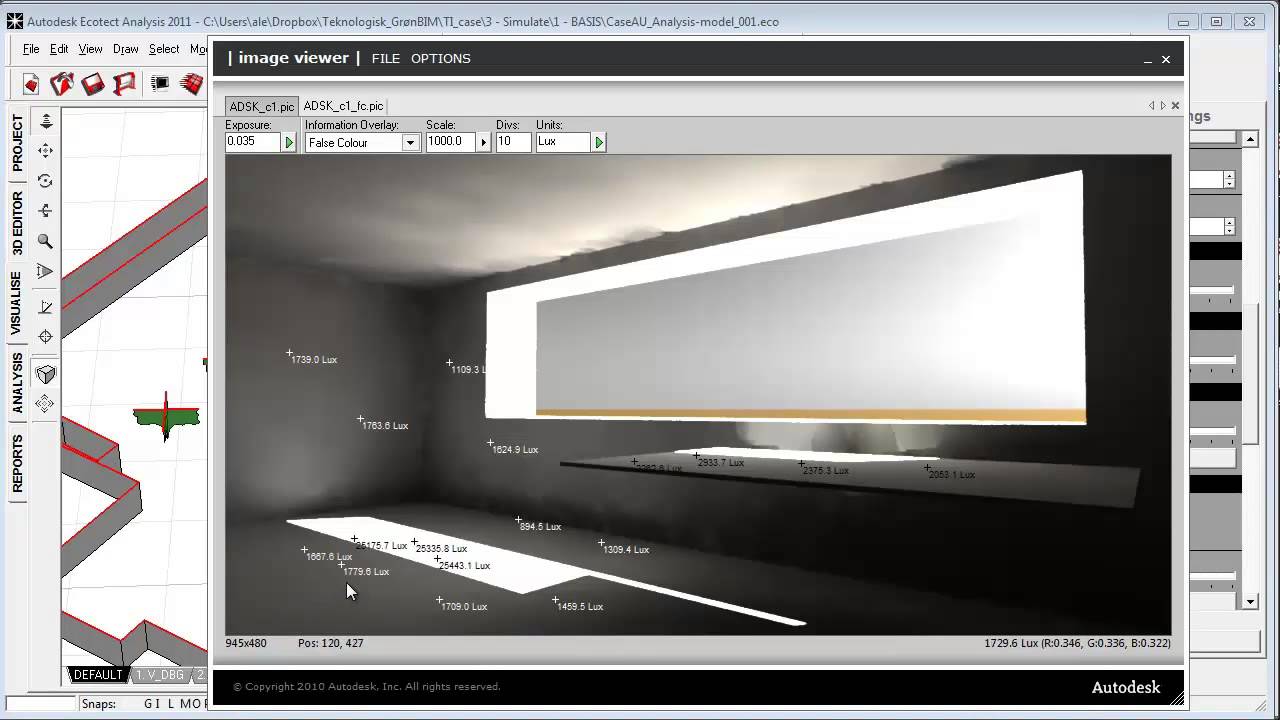Click the 1309.4 Lux measurement label
This screenshot has height=720, width=1280.
click(626, 550)
